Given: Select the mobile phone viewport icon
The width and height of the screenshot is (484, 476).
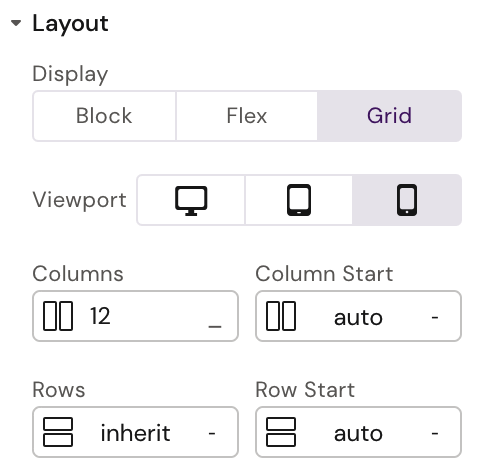Looking at the screenshot, I should click(x=407, y=200).
